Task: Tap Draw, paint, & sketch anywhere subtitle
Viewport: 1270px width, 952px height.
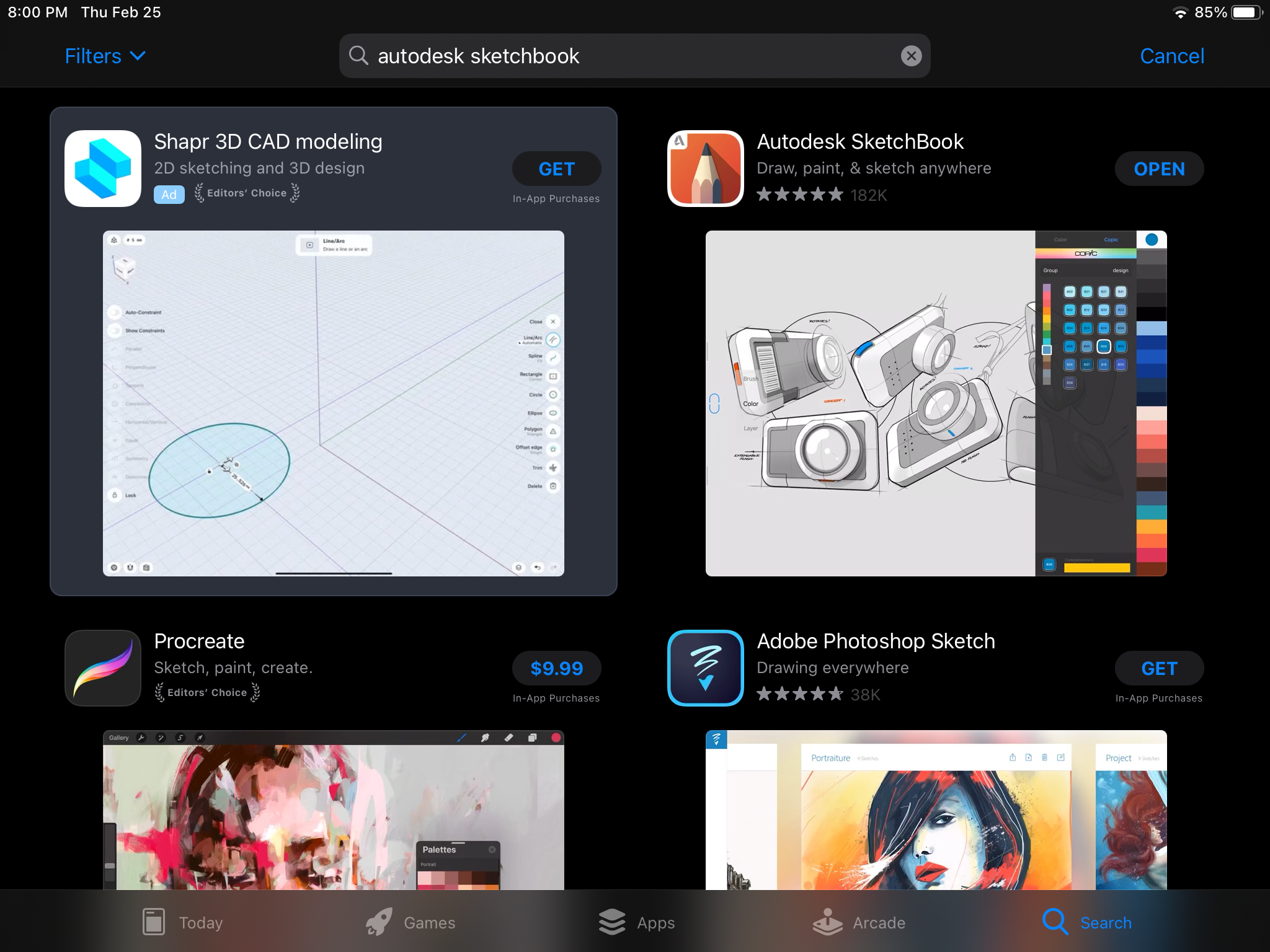Action: tap(874, 168)
